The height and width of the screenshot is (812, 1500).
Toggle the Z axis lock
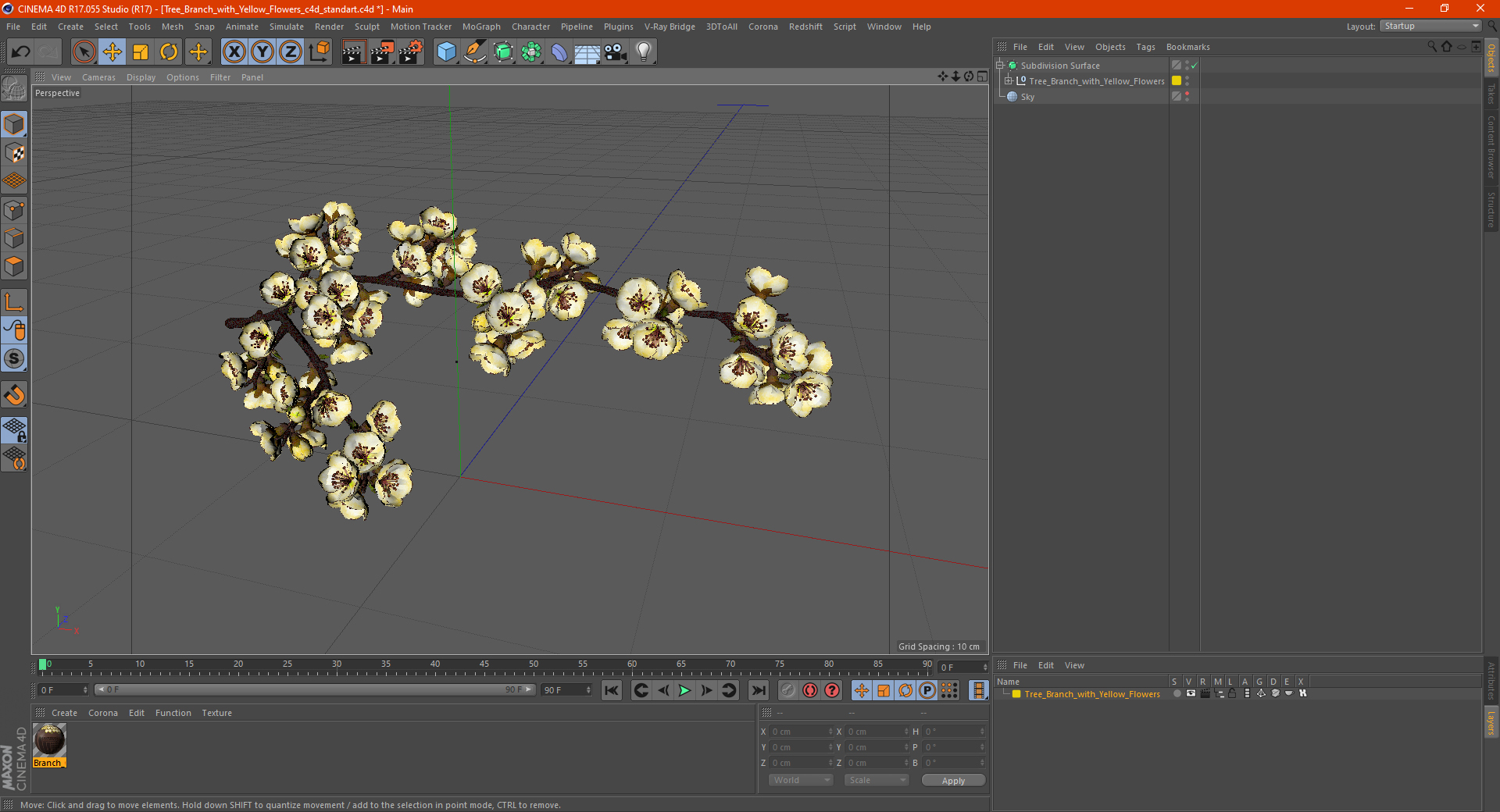coord(291,52)
